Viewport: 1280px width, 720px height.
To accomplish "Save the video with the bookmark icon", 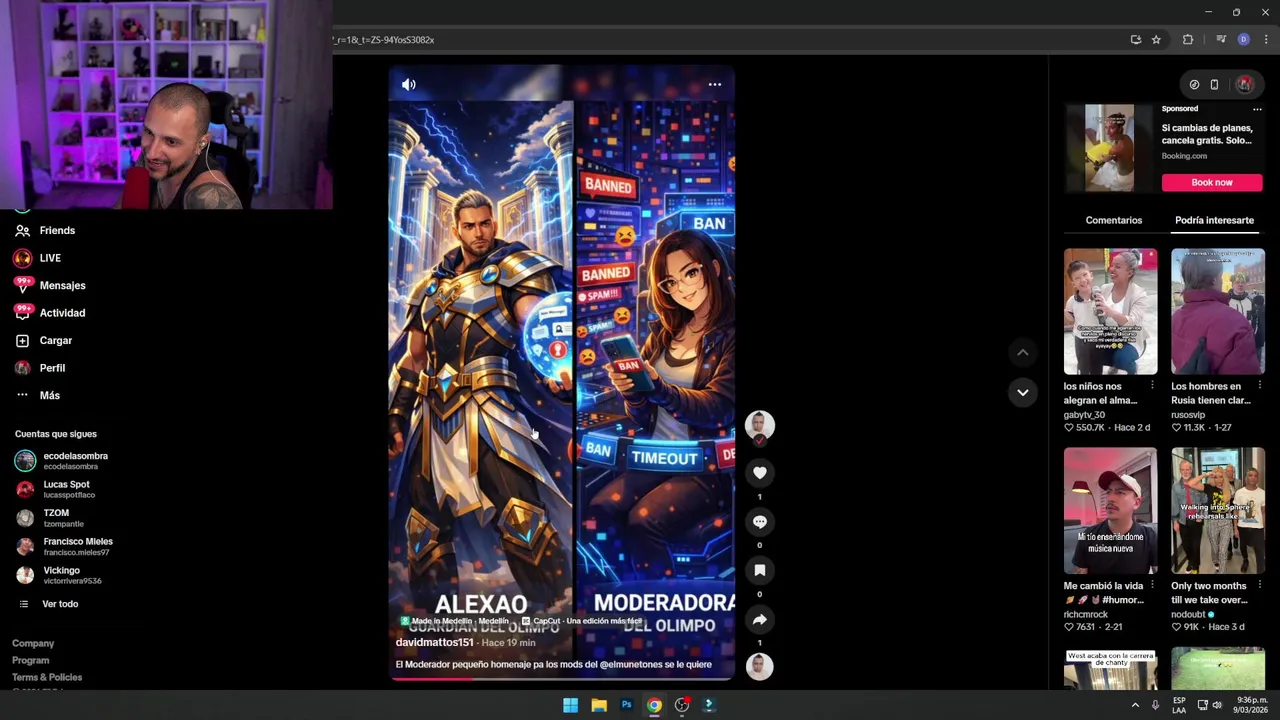I will pyautogui.click(x=759, y=571).
